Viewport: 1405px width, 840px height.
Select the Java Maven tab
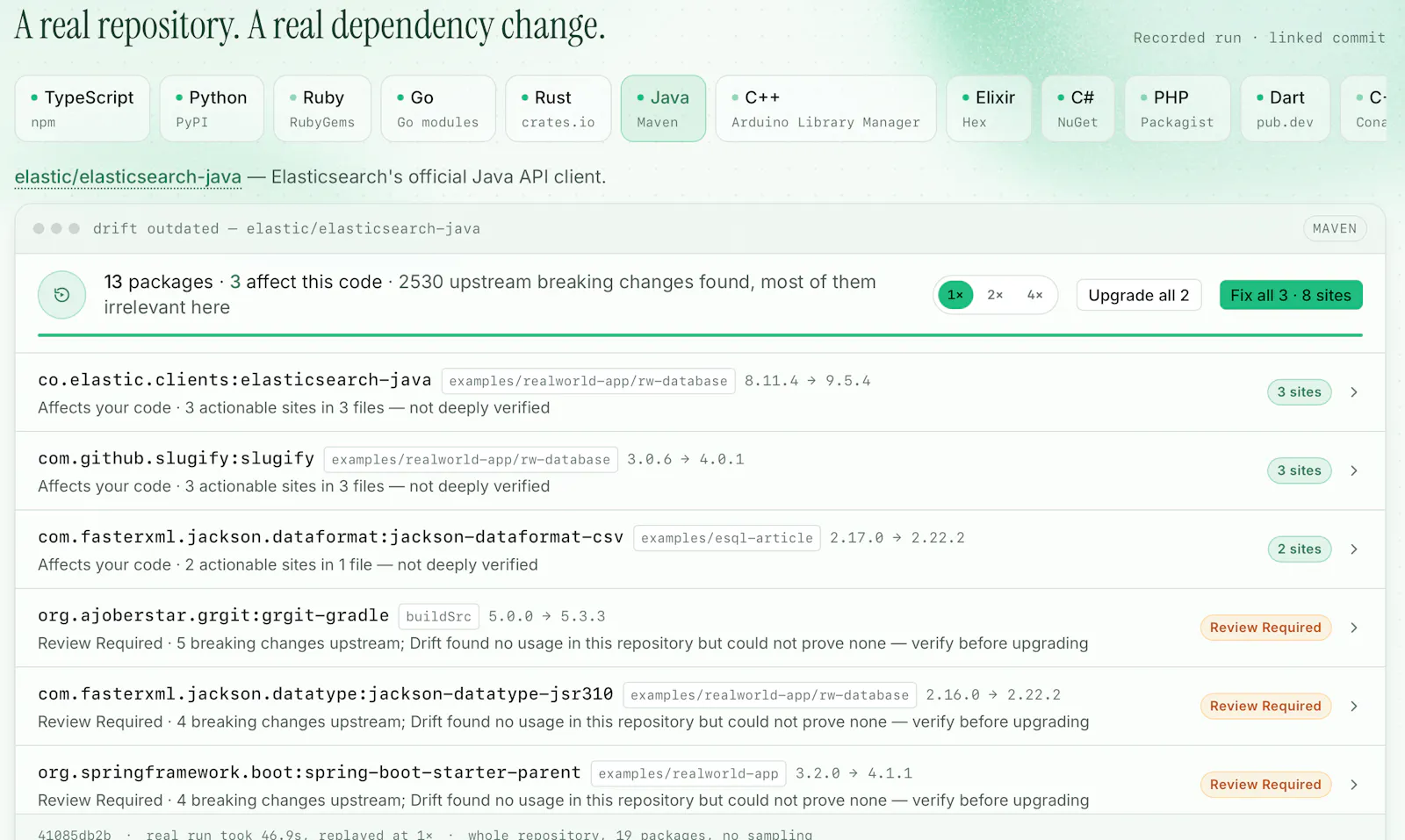tap(663, 109)
